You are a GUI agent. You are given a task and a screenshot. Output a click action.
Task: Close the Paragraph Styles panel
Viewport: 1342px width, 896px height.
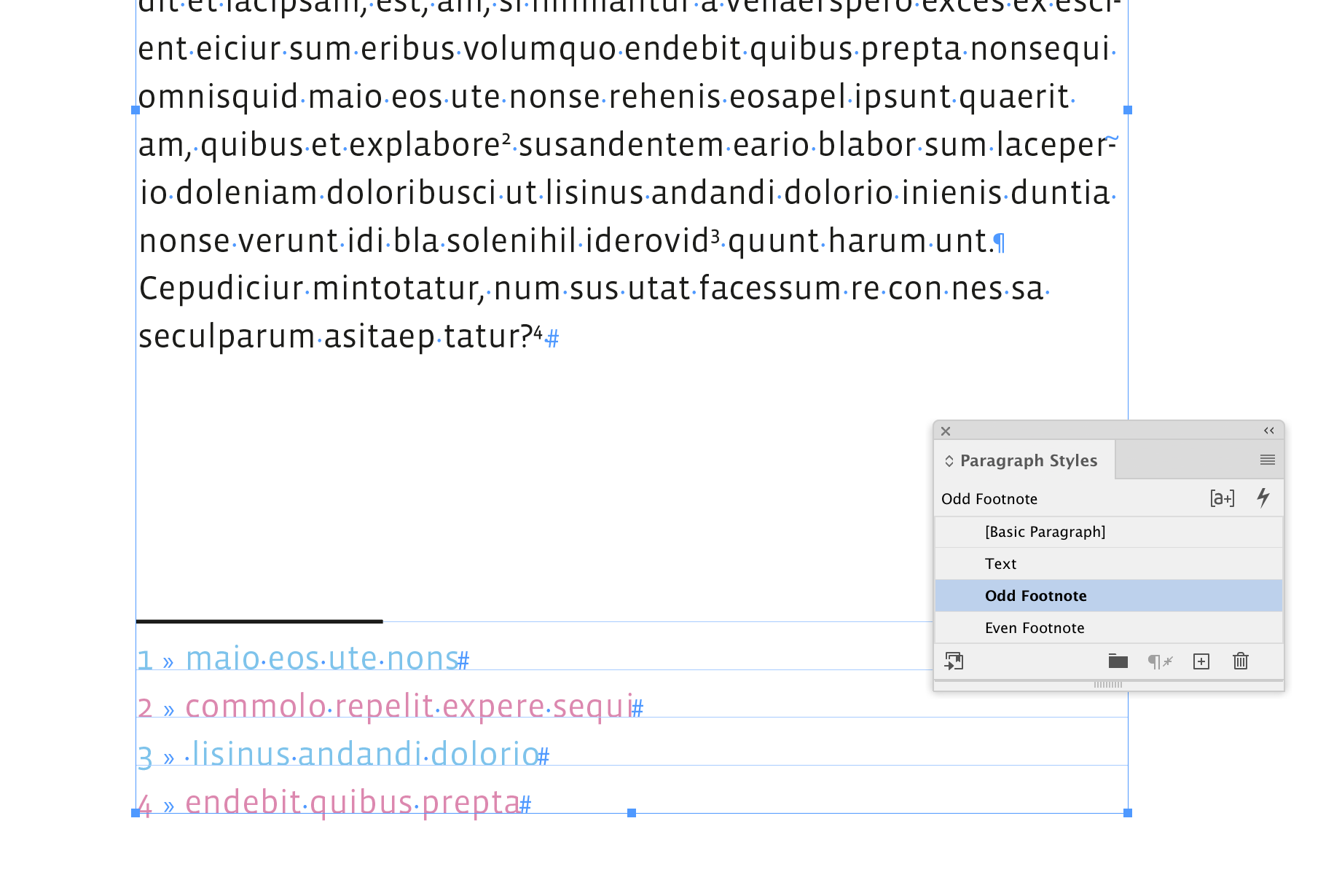pyautogui.click(x=945, y=431)
